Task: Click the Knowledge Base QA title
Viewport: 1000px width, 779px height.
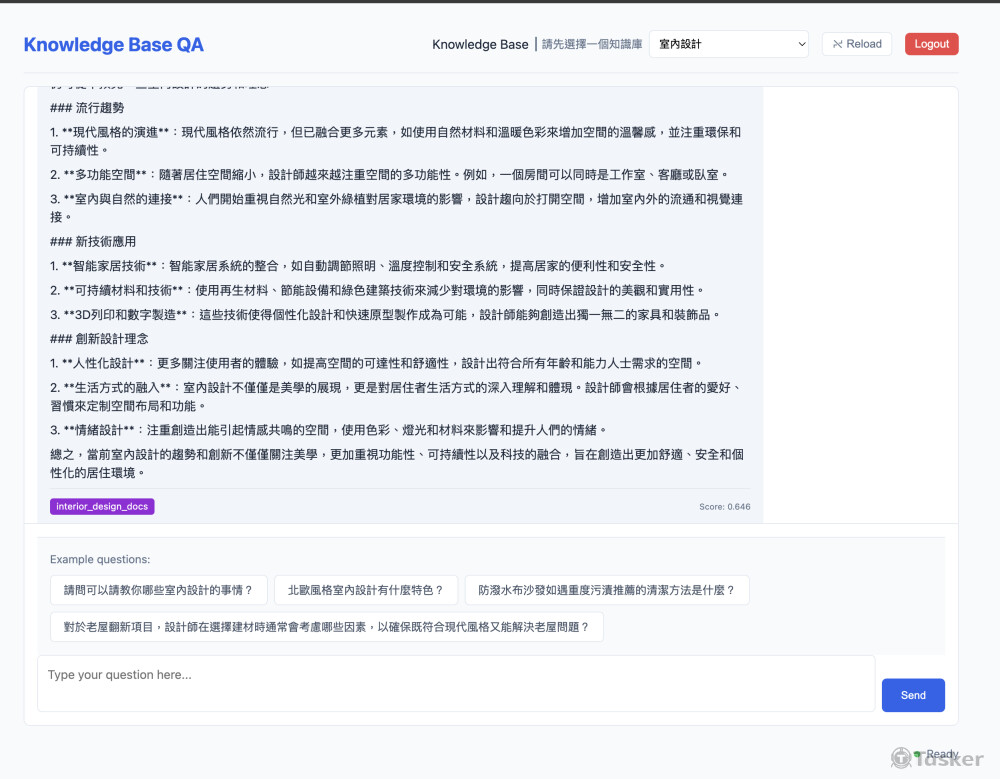Action: point(113,45)
